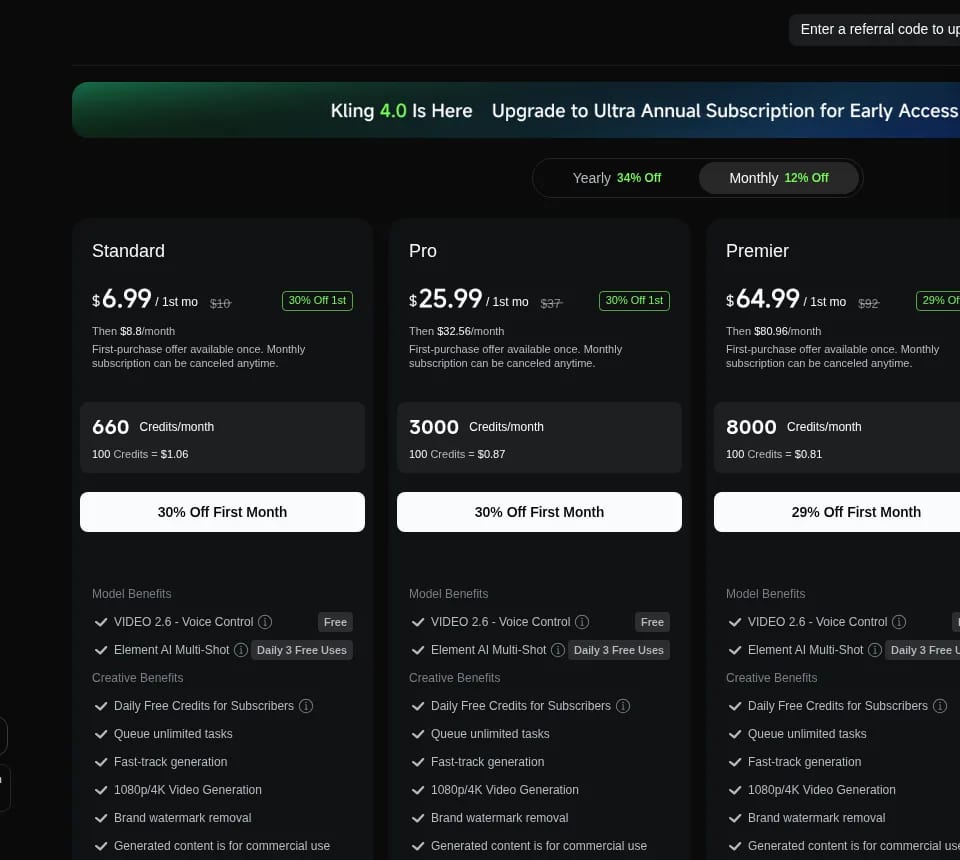Image resolution: width=960 pixels, height=860 pixels.
Task: Click the Pro plan title
Action: click(x=422, y=251)
